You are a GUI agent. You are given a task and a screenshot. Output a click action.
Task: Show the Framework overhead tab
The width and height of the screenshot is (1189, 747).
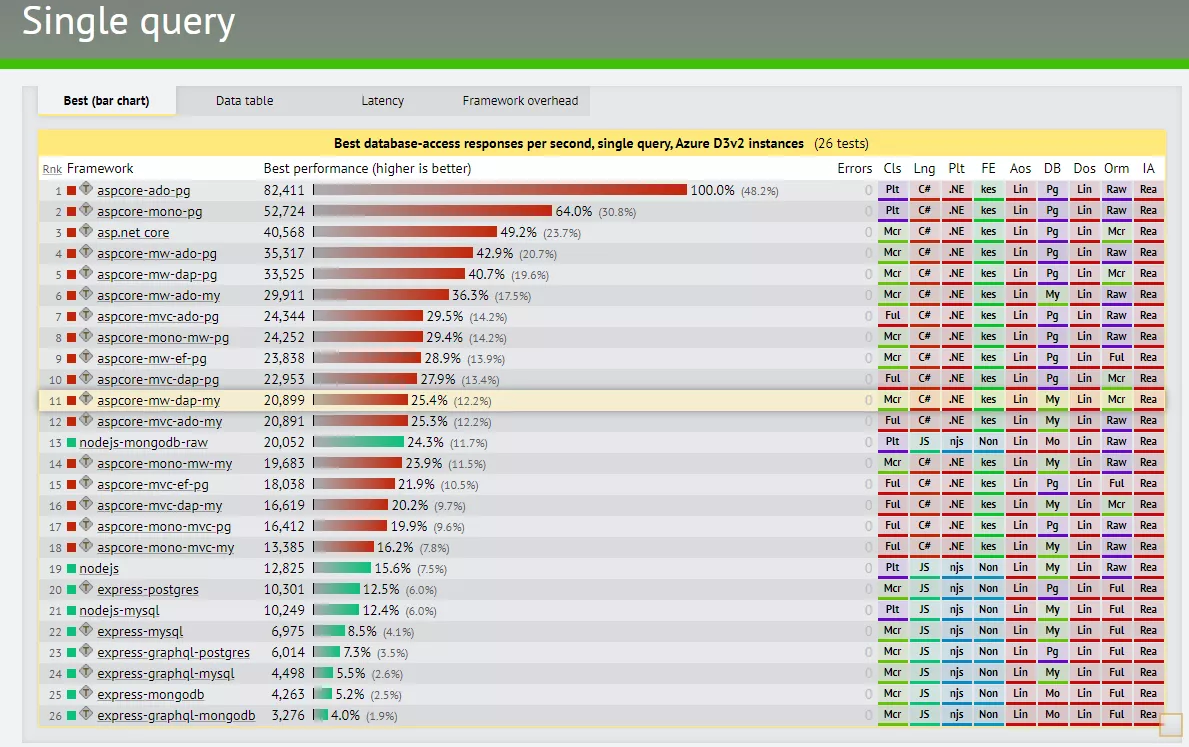[x=520, y=101]
